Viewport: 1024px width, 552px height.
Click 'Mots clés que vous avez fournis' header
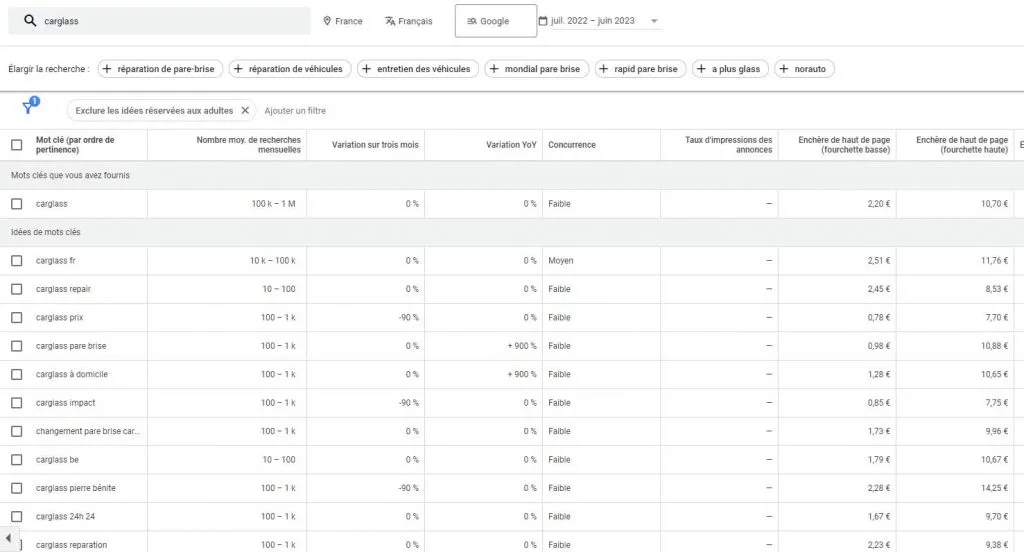70,175
